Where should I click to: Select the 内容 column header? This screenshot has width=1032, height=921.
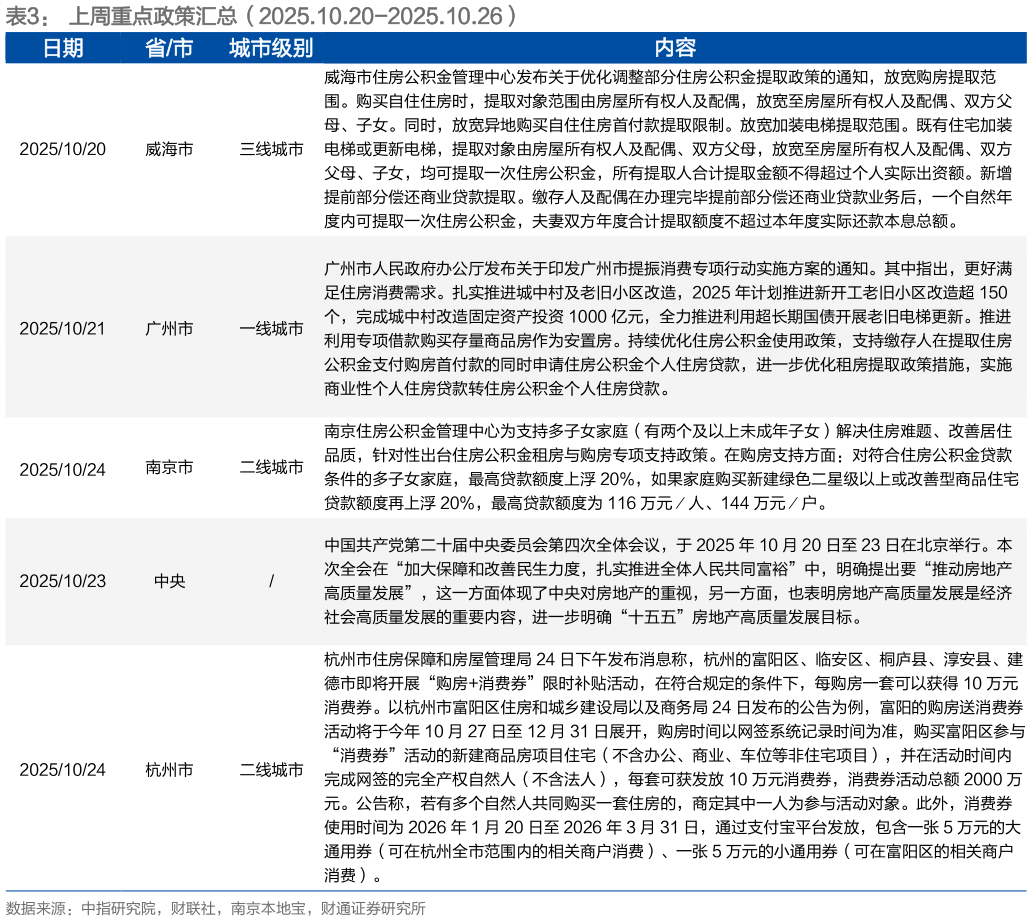(677, 47)
